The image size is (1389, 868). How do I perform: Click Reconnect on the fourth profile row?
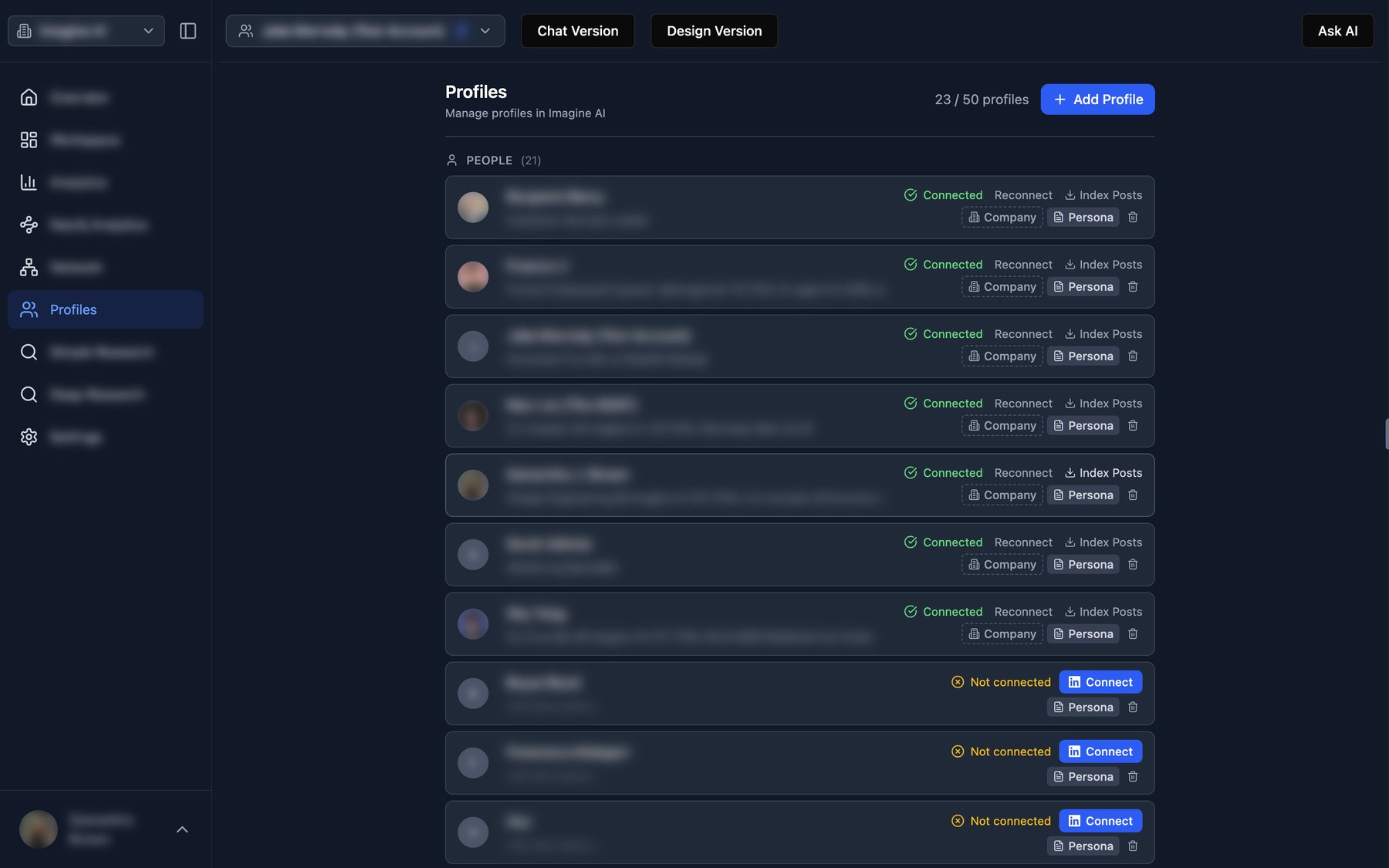coord(1023,404)
